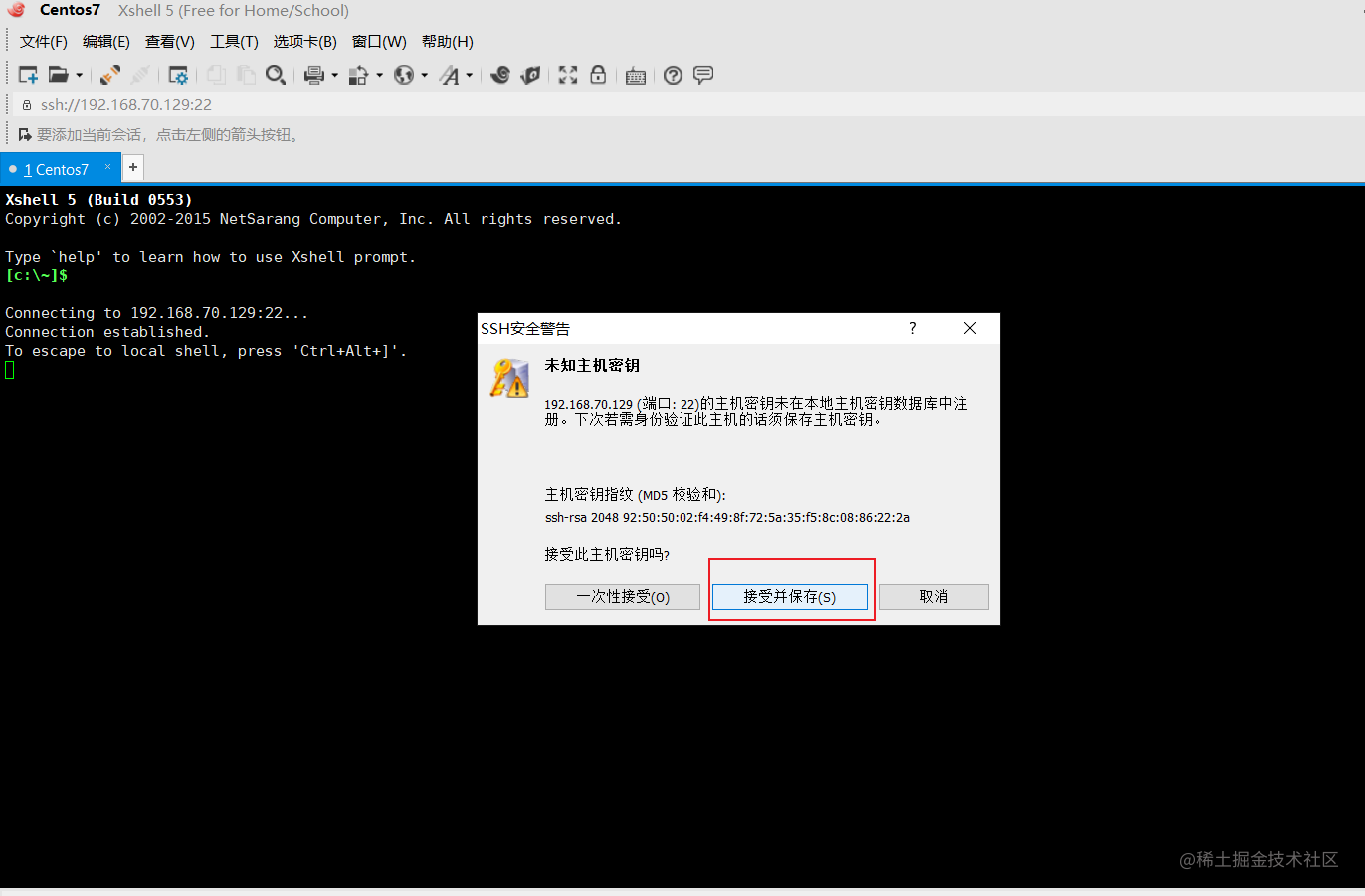
Task: Click the Xshell app logo in title bar
Action: [16, 10]
